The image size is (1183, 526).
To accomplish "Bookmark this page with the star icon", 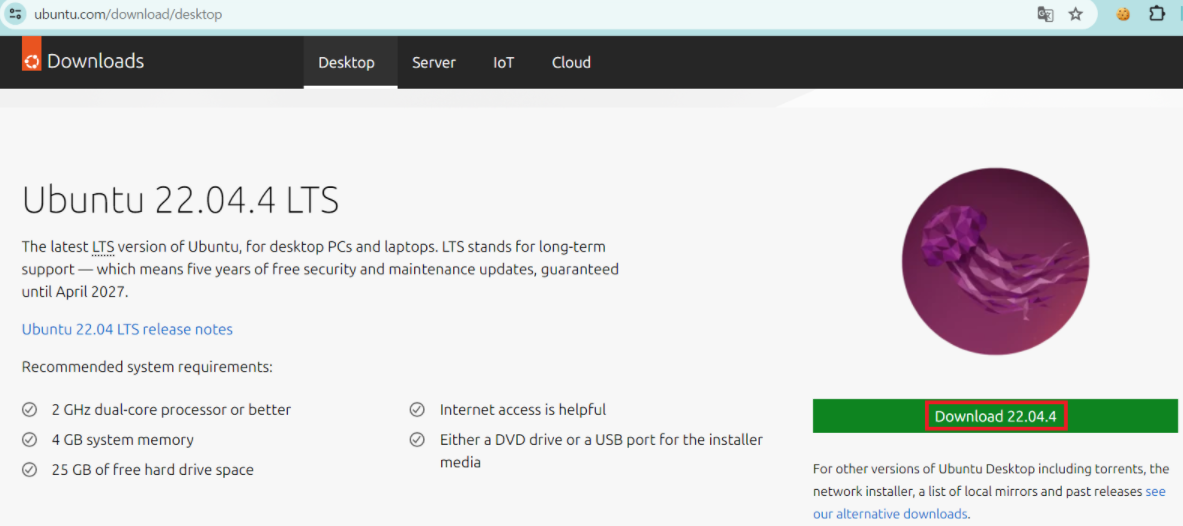I will click(x=1076, y=14).
